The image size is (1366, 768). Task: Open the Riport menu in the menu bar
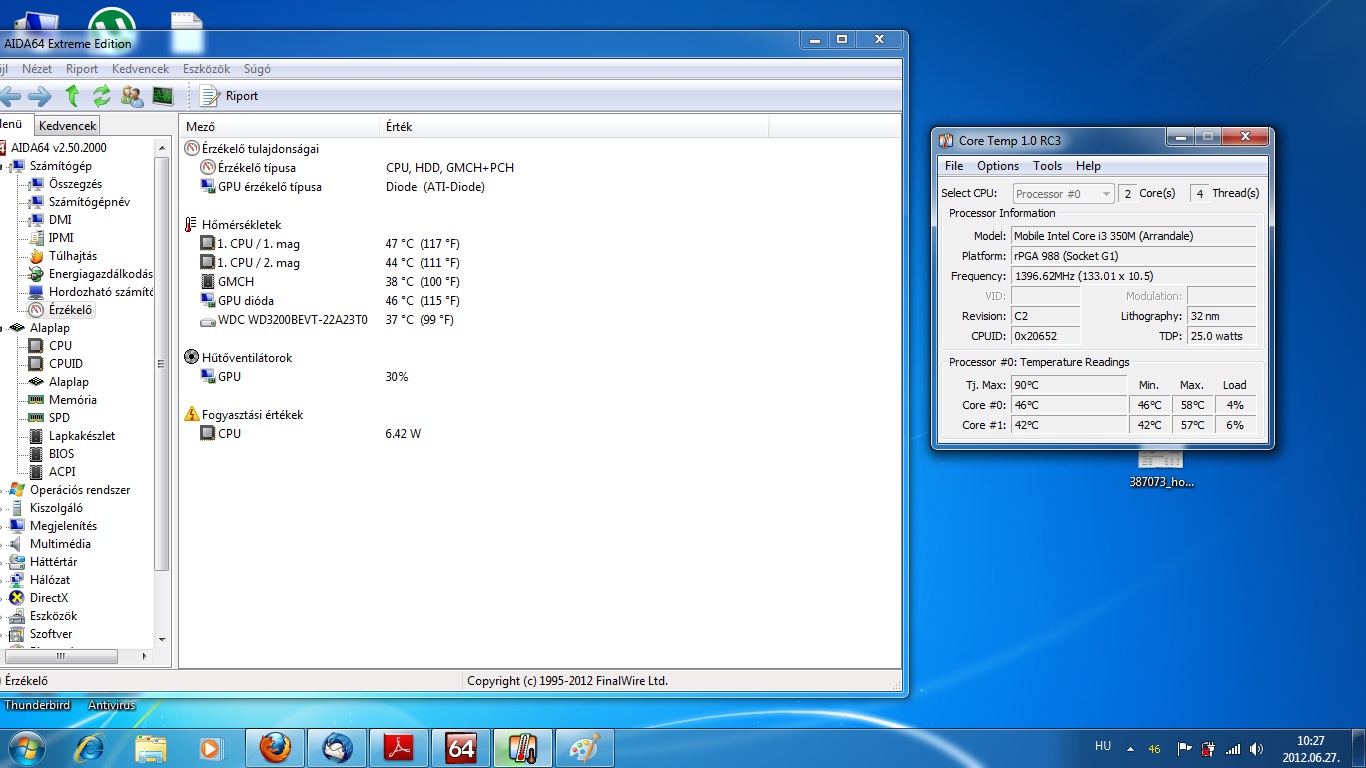tap(82, 69)
